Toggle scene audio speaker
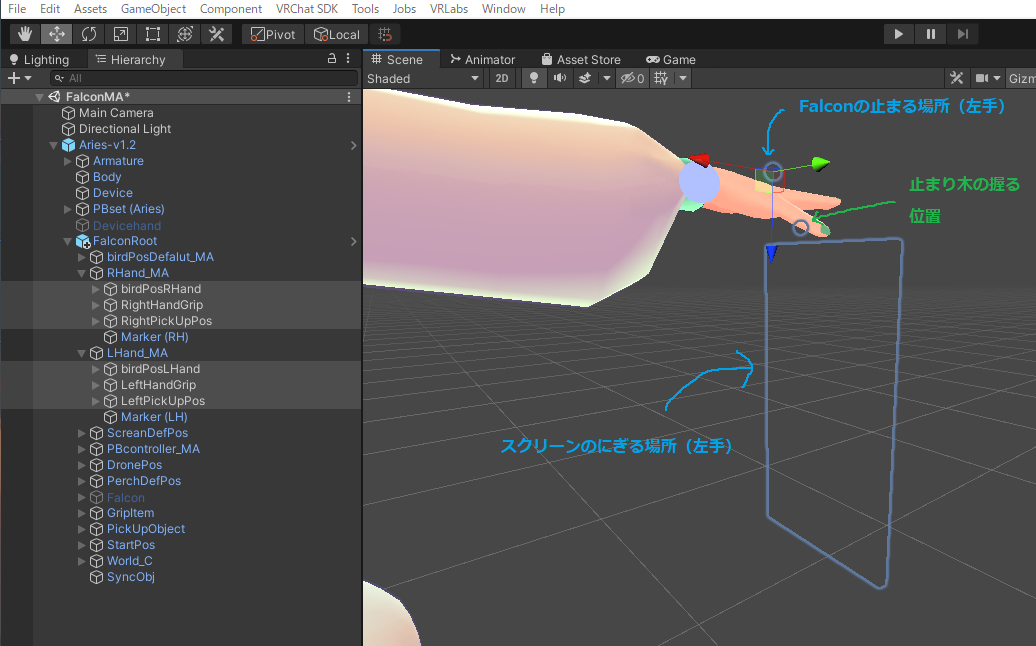 560,78
